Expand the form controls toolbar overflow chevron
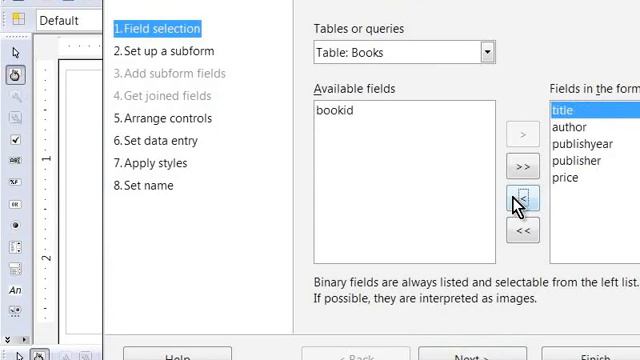The height and width of the screenshot is (360, 640). click(7, 340)
